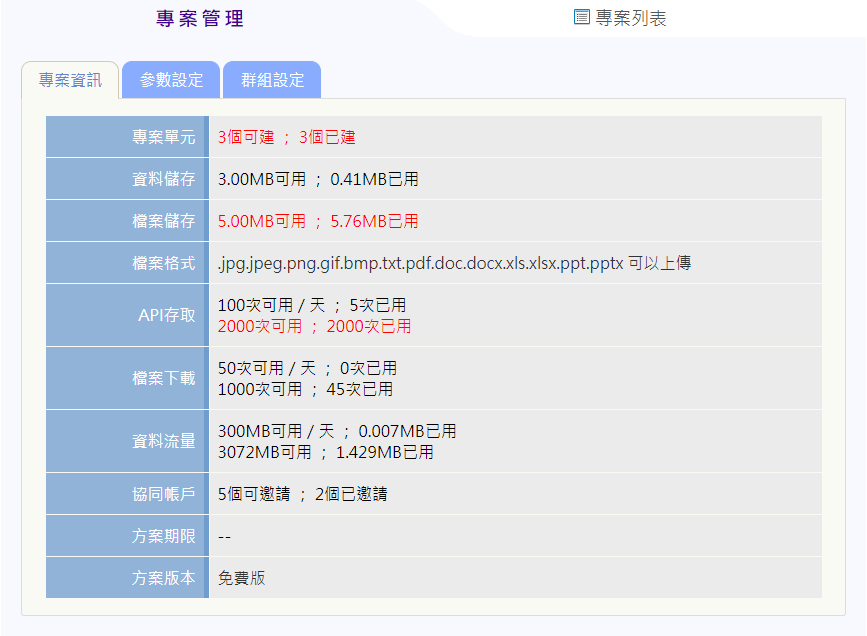Select the 資料流量 row label
Screen dimensions: 867x636
(x=163, y=441)
